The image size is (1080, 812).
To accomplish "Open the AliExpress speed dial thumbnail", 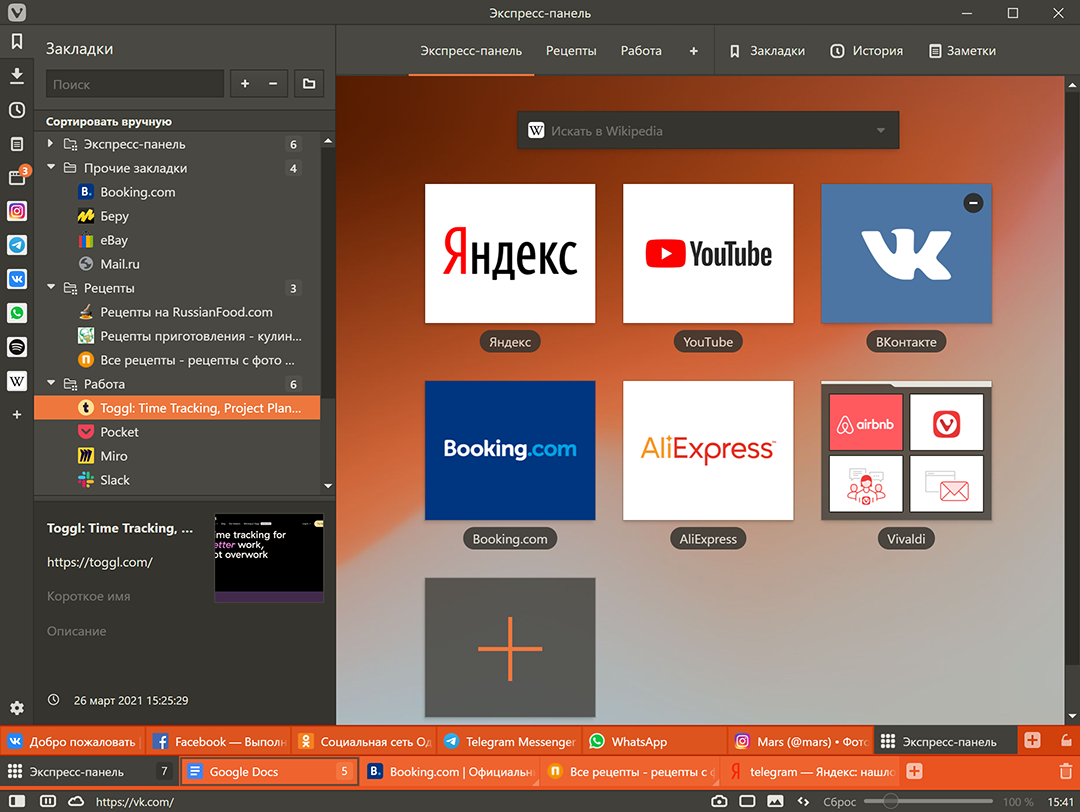I will [x=708, y=450].
